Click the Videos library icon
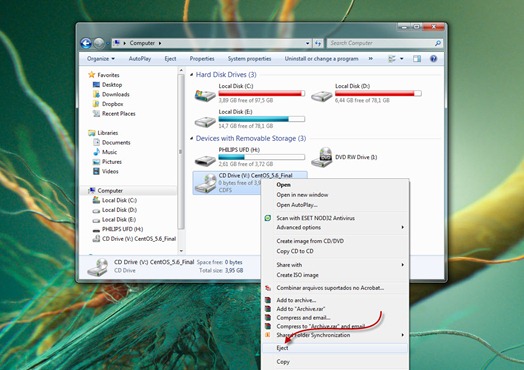This screenshot has width=524, height=370. [x=96, y=171]
